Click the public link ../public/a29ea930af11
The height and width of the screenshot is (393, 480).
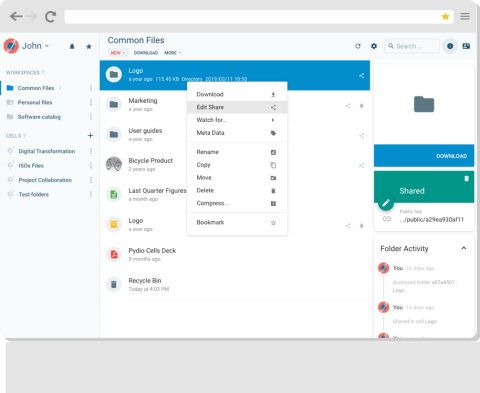pos(432,219)
